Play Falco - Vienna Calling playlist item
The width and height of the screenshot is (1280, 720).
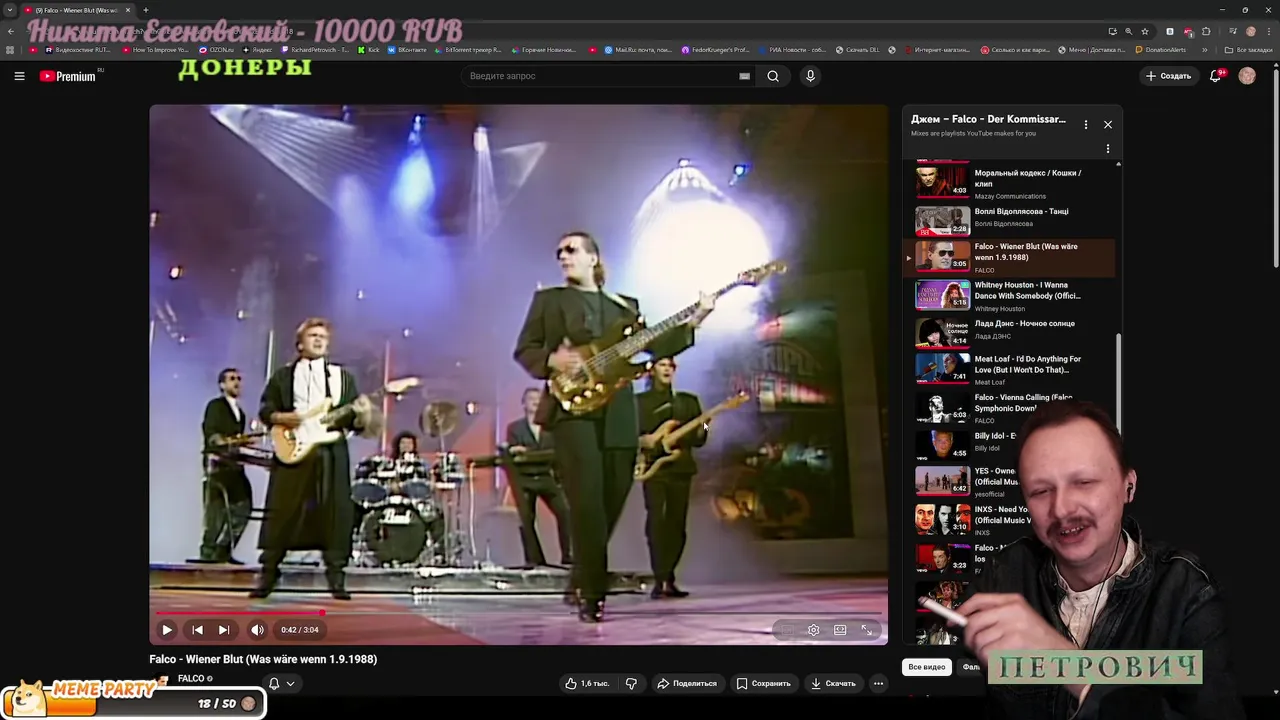tap(1010, 408)
